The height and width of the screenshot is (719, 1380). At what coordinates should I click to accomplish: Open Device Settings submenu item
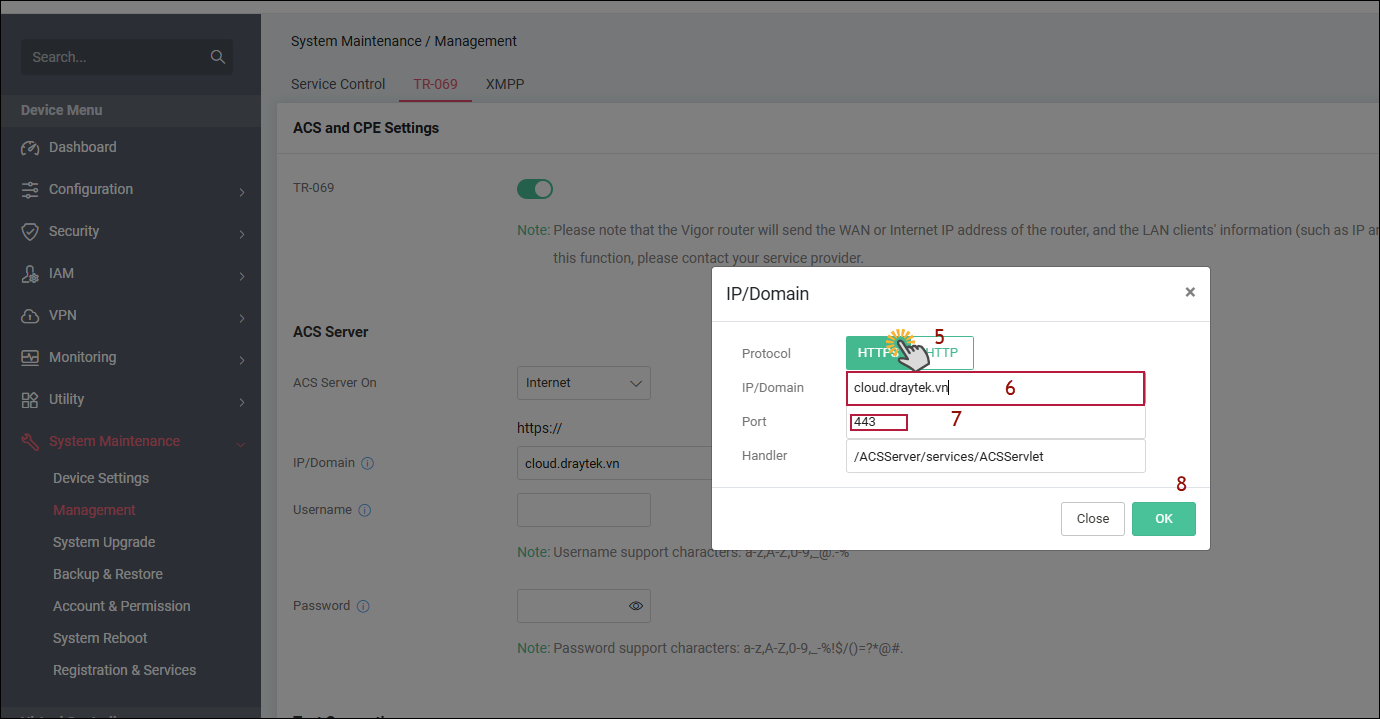(x=101, y=478)
